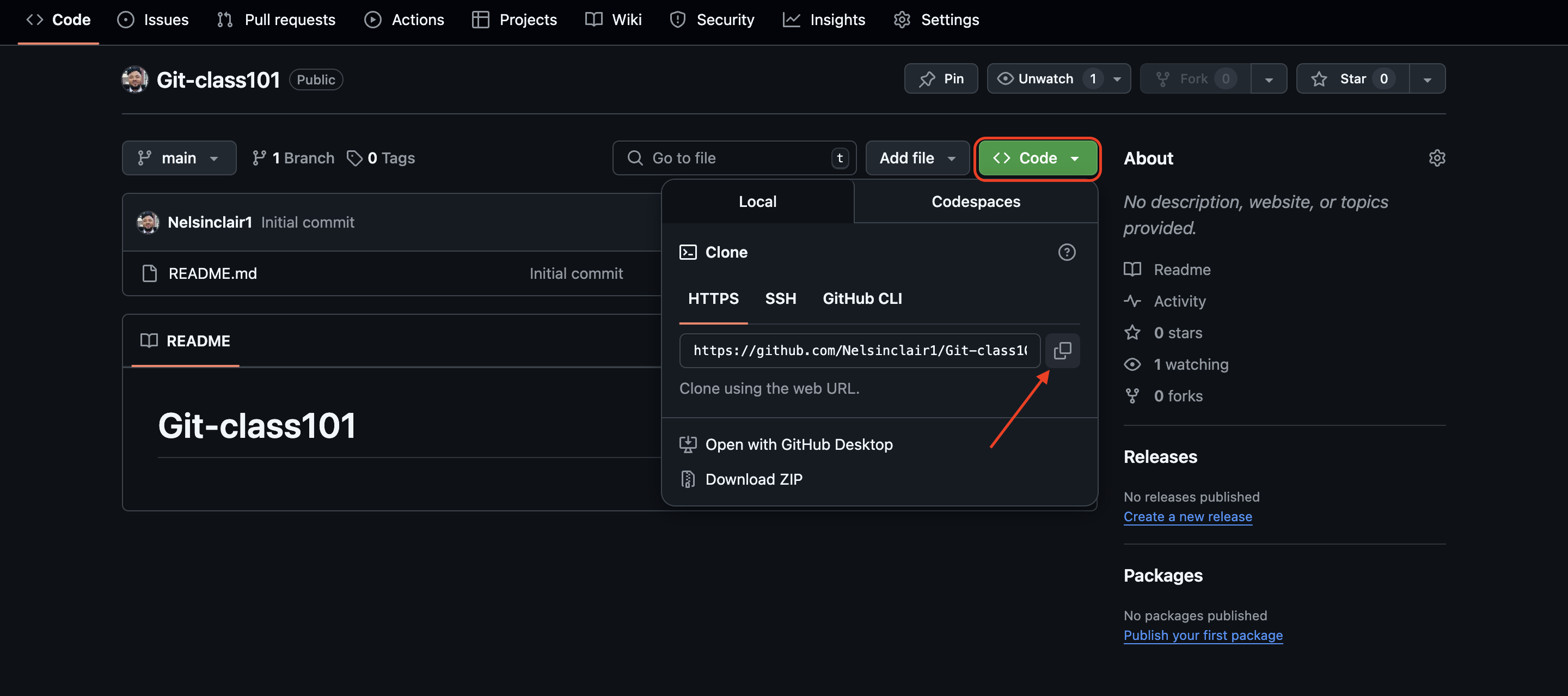Click the branch icon beside 1 Branch
The height and width of the screenshot is (696, 1568).
259,158
